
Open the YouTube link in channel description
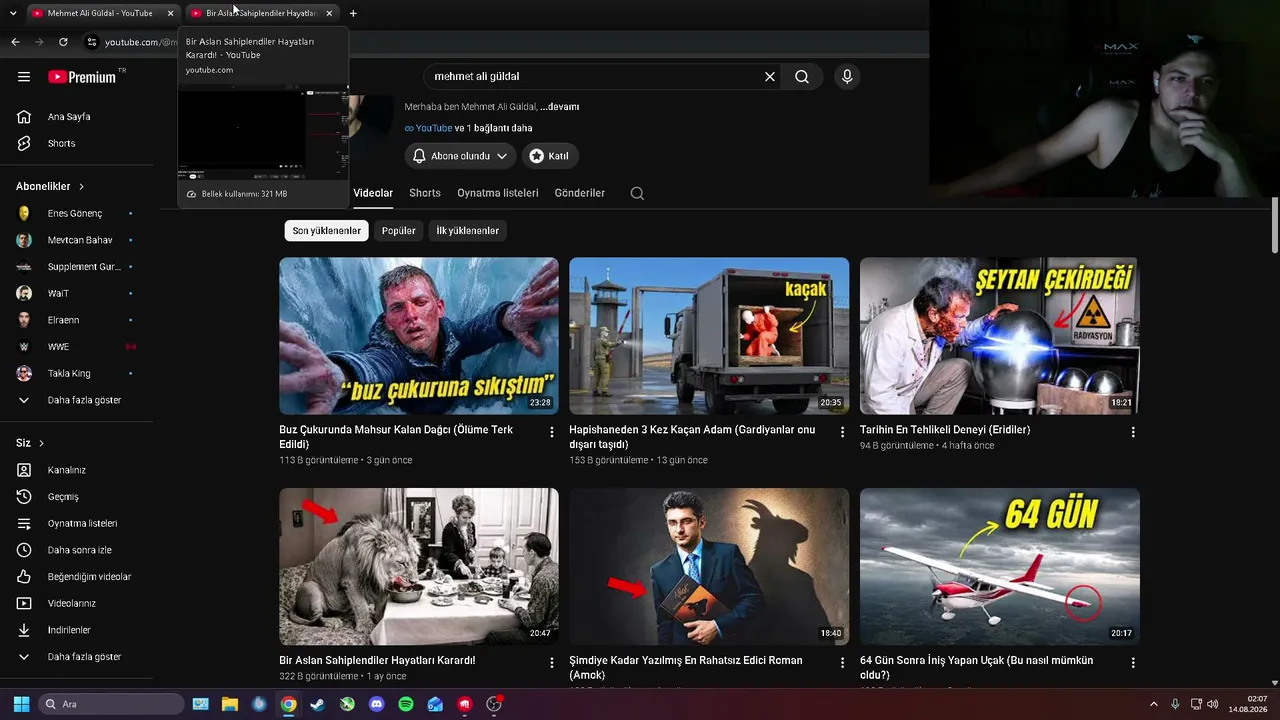coord(429,128)
